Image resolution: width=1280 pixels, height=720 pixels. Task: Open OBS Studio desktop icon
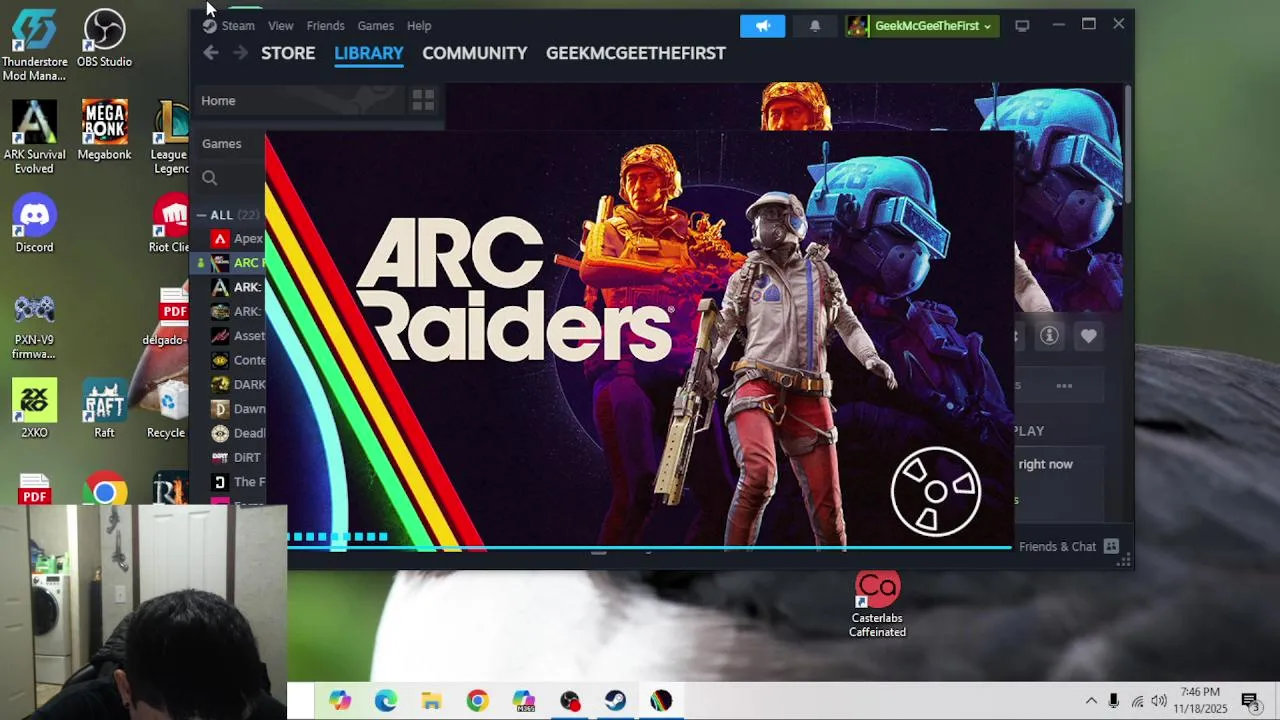[x=104, y=39]
